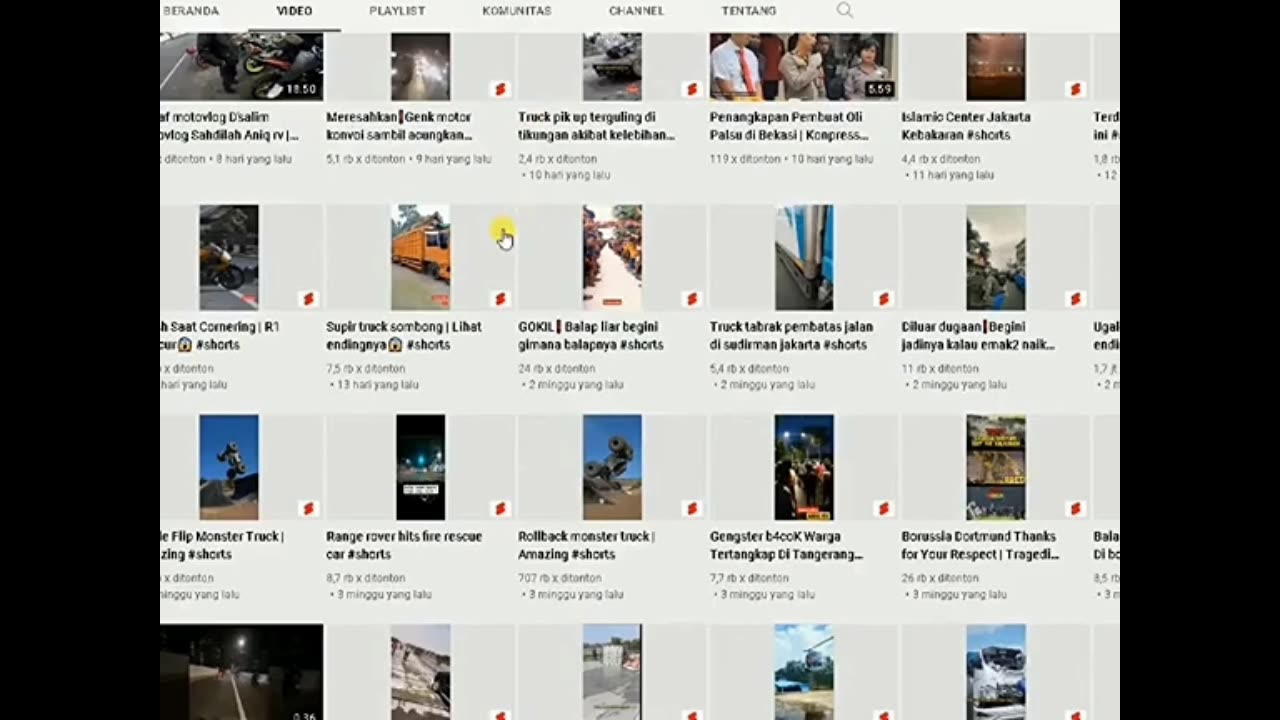This screenshot has width=1280, height=720.
Task: Open 'Range rover hits fire rescue car' title
Action: click(404, 545)
